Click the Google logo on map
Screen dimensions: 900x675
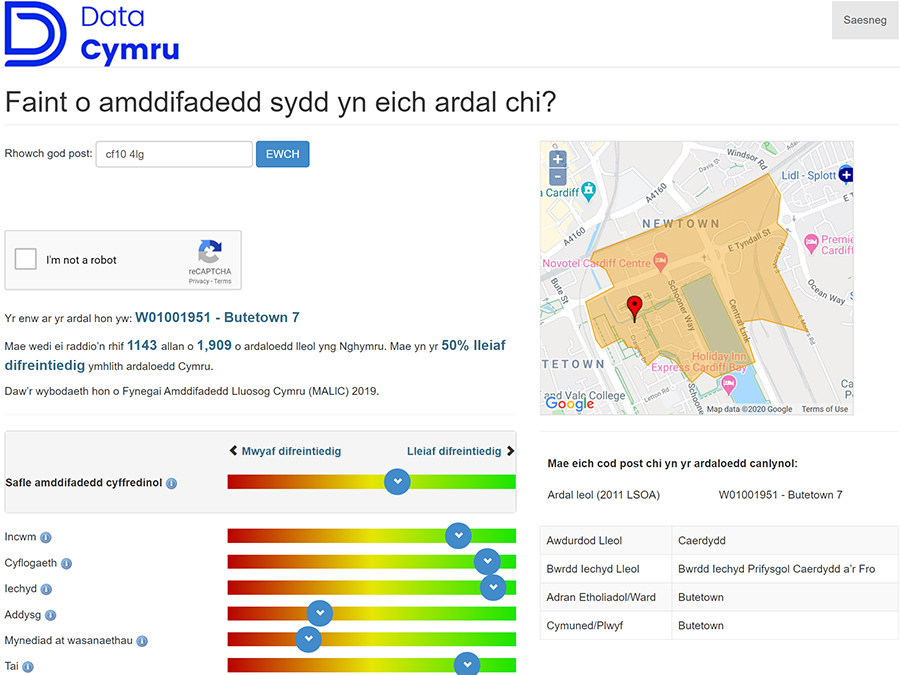569,404
